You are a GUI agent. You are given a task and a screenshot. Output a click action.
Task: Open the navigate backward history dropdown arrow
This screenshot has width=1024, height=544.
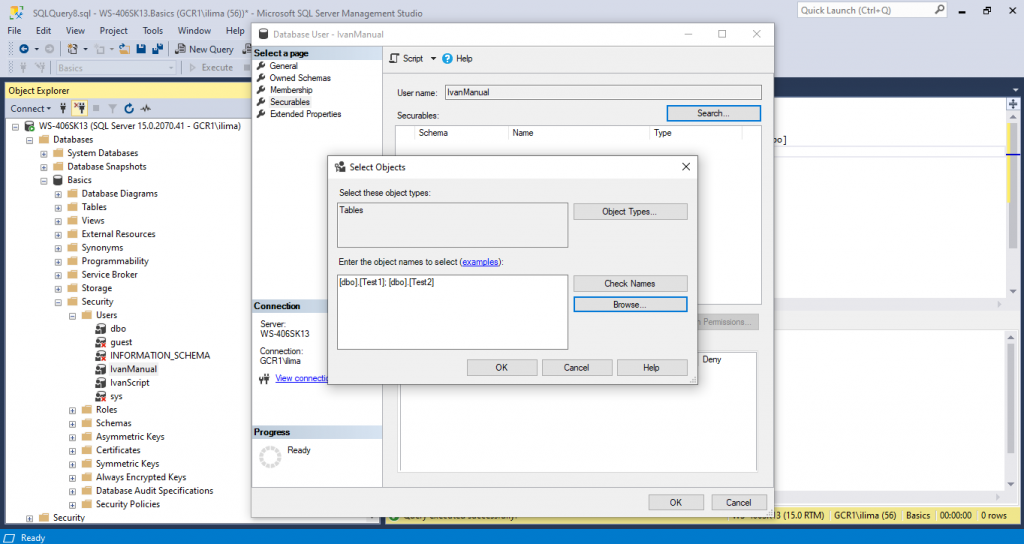tap(37, 49)
